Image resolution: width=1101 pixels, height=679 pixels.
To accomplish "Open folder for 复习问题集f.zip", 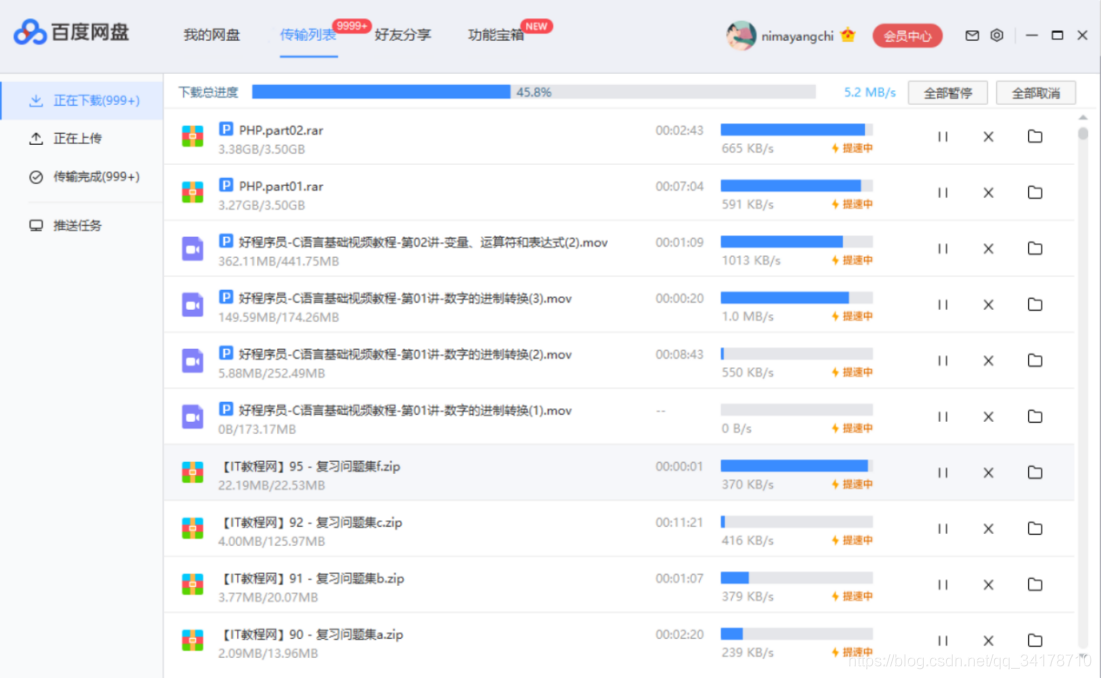I will point(1035,472).
